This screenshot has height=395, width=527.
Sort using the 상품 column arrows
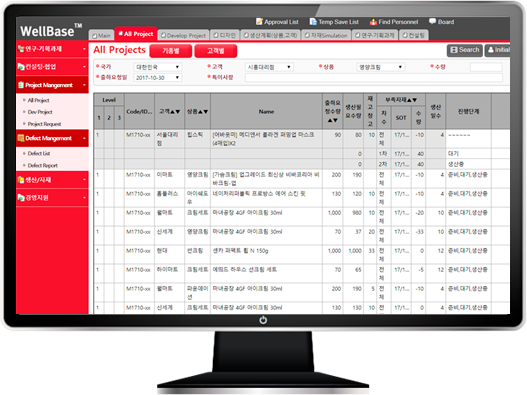[203, 112]
